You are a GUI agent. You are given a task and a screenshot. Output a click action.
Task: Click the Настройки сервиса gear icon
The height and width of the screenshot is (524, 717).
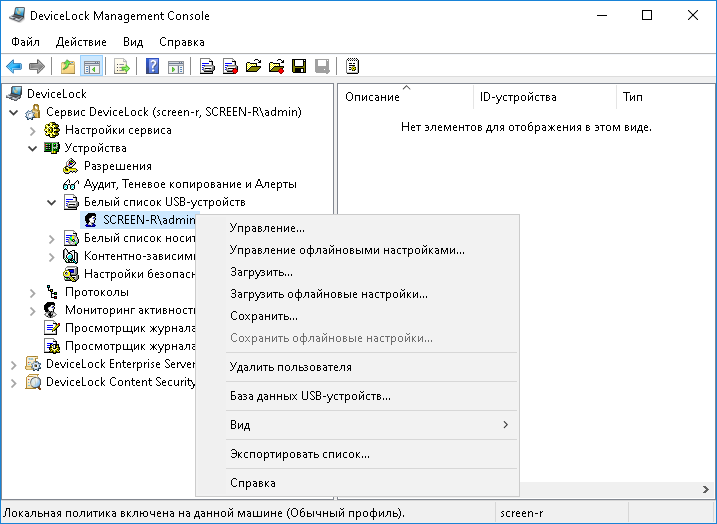(52, 130)
